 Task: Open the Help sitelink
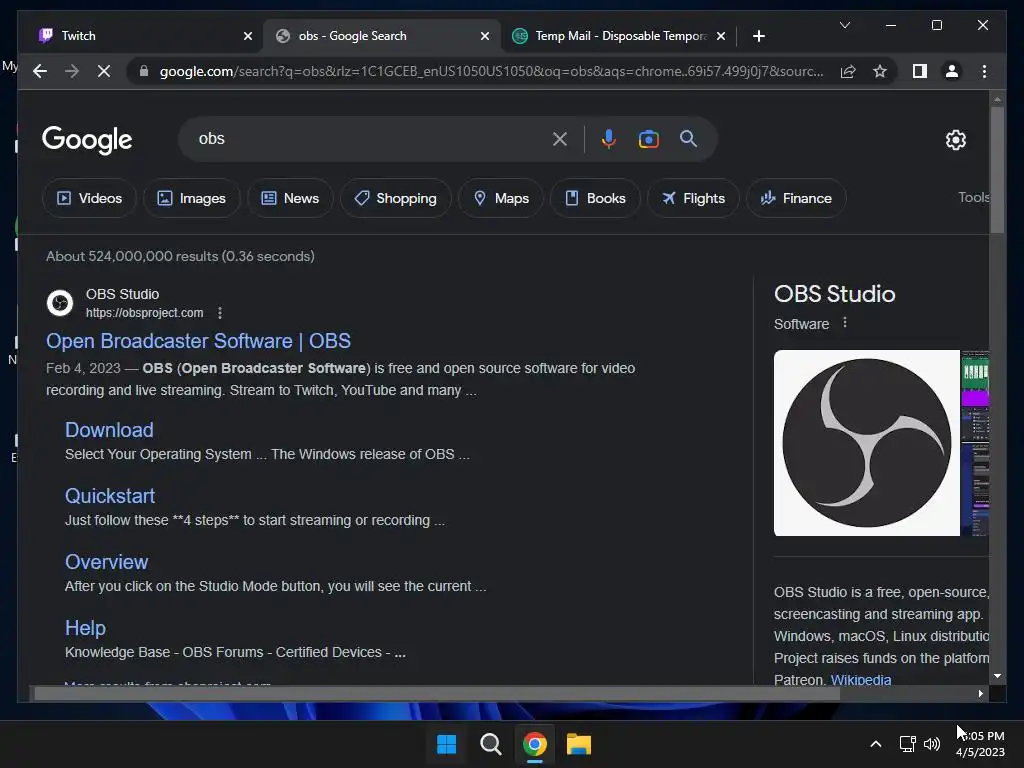pyautogui.click(x=85, y=628)
